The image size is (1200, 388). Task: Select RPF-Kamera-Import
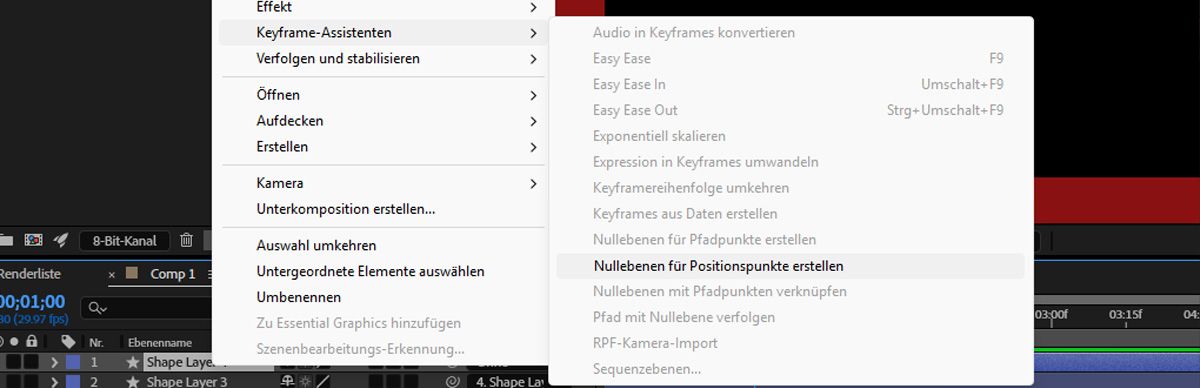790,345
